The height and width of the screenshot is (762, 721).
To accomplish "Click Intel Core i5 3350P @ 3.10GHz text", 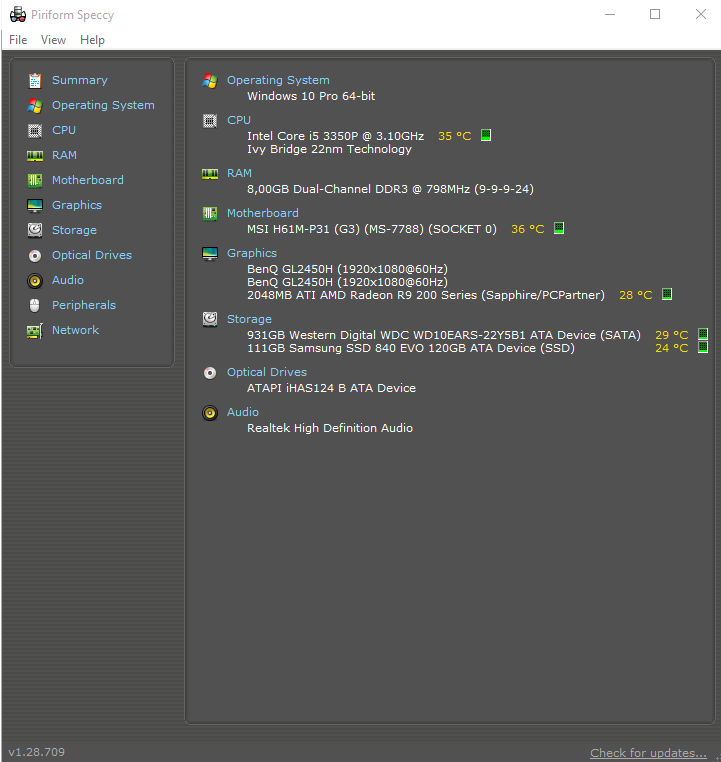I will [335, 136].
